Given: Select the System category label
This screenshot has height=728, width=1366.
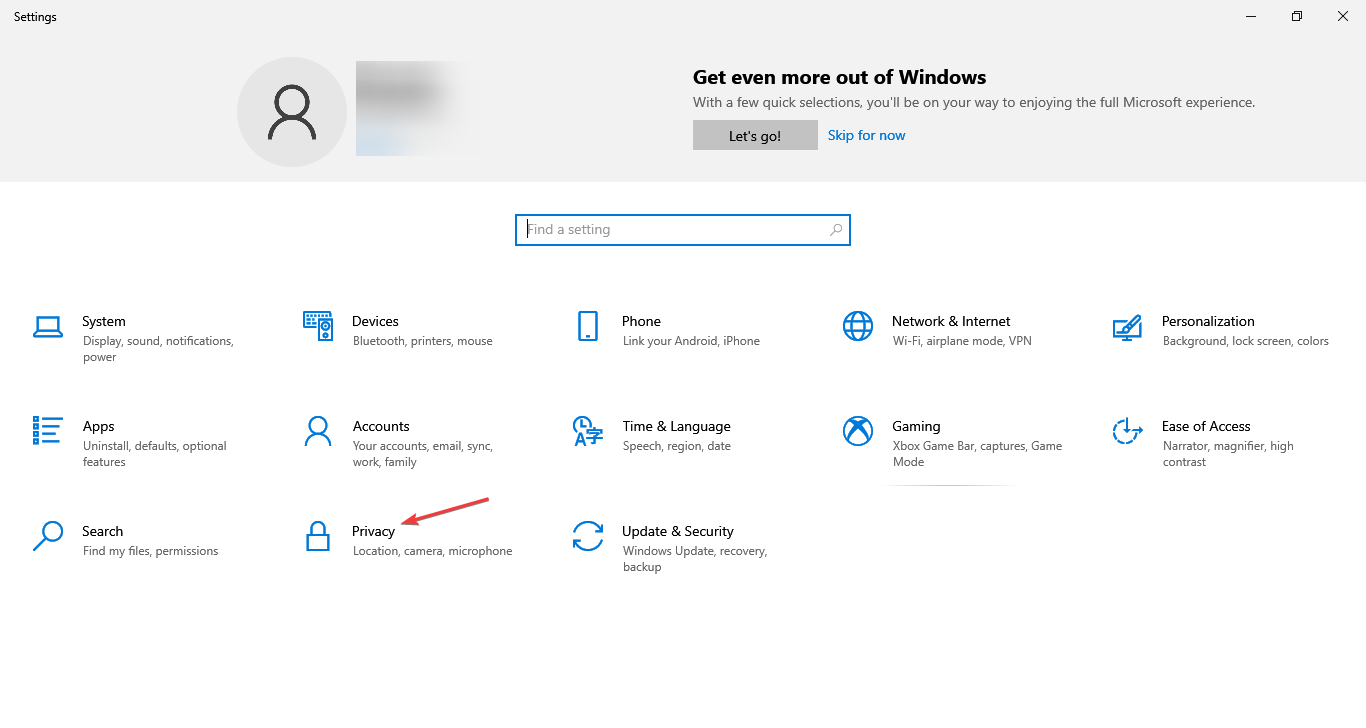Looking at the screenshot, I should [104, 321].
